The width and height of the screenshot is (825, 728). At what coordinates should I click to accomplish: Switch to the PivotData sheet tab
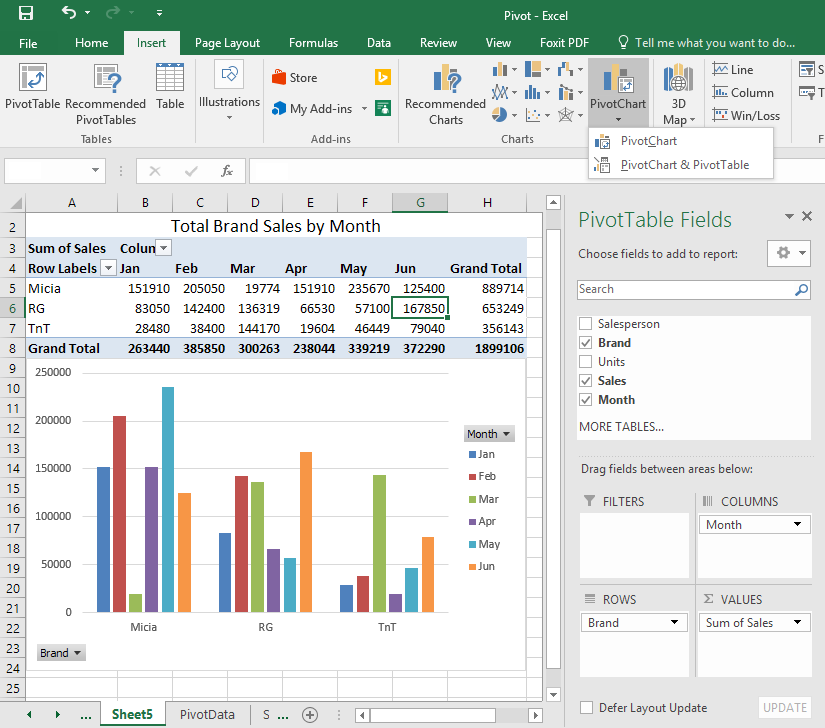point(207,714)
